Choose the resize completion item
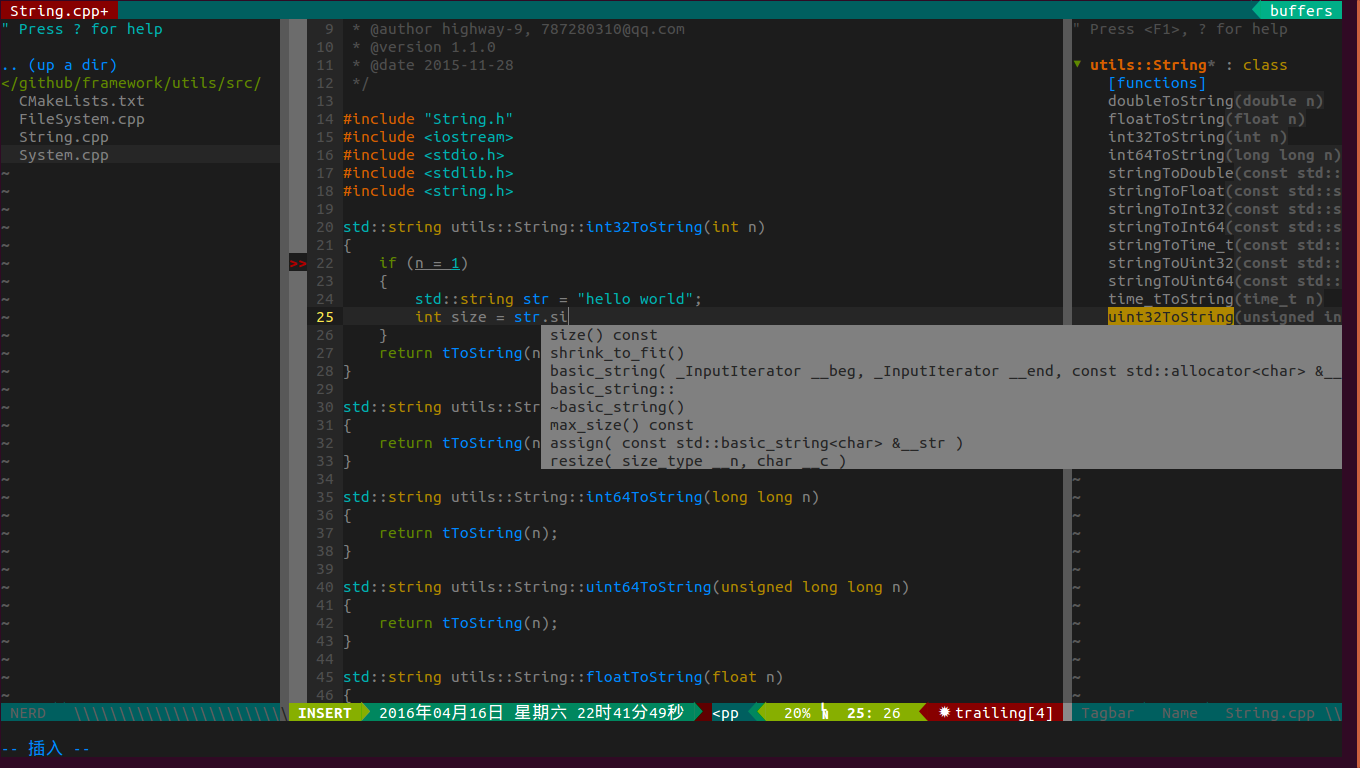The image size is (1360, 768). [697, 461]
